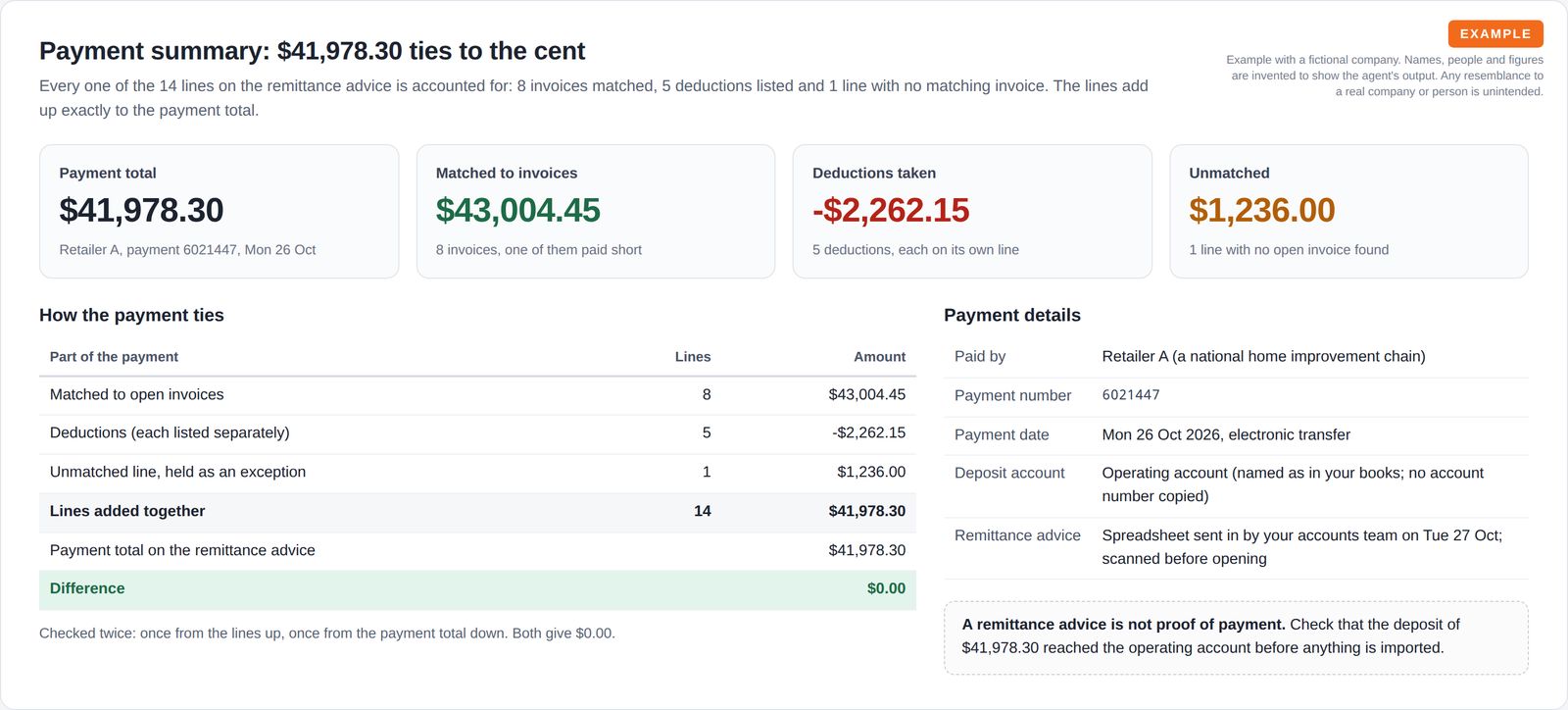Click the 'Lines added together' row label
The width and height of the screenshot is (1568, 710).
(127, 511)
